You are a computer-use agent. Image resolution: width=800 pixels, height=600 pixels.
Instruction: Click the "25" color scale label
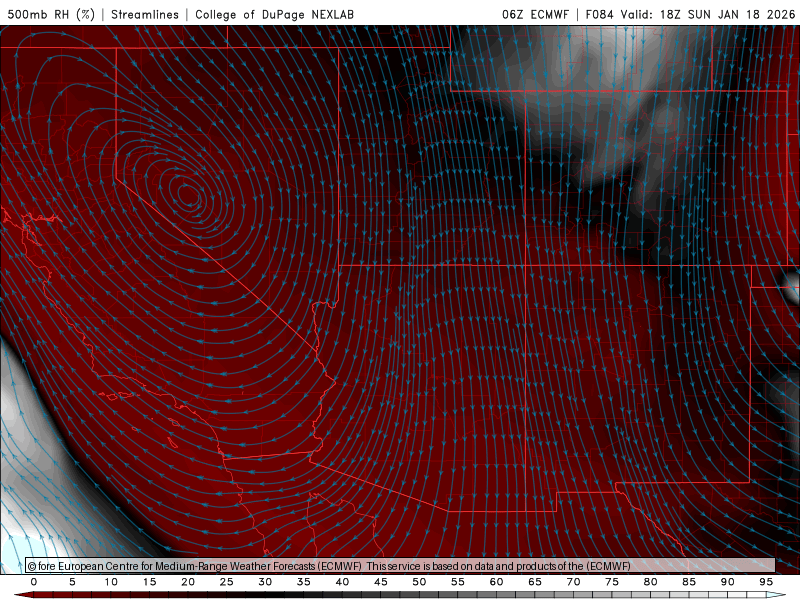tap(227, 582)
